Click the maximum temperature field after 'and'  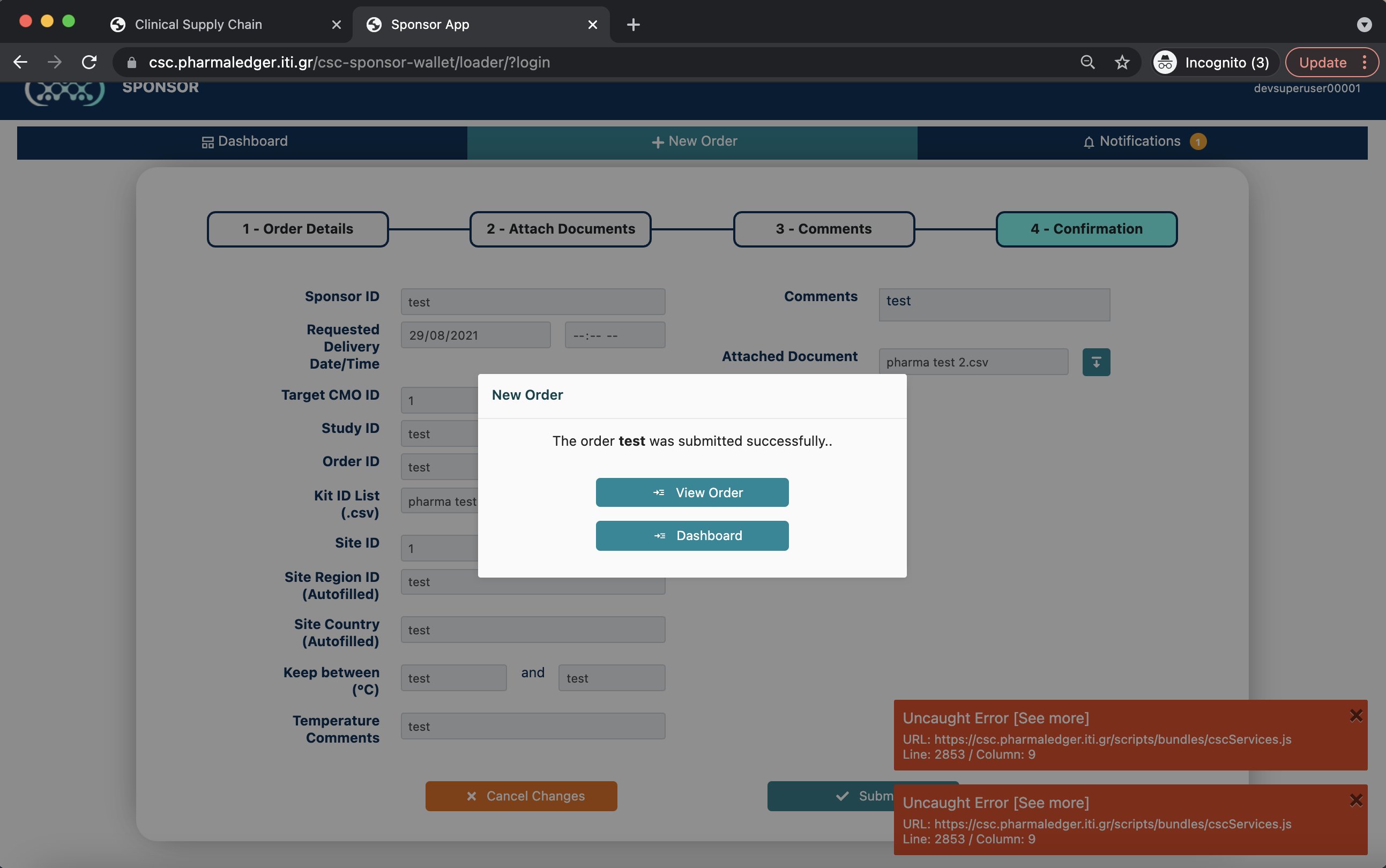612,678
